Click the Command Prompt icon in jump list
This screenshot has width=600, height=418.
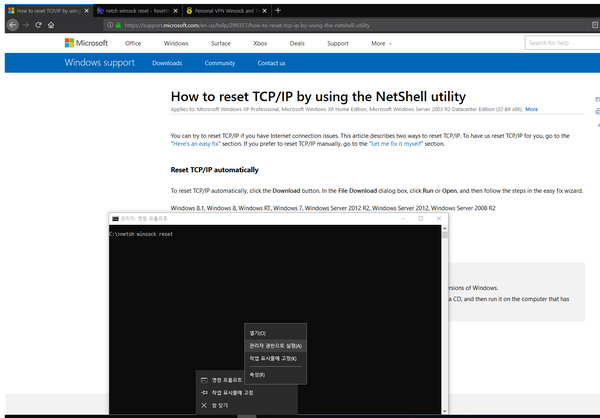204,380
